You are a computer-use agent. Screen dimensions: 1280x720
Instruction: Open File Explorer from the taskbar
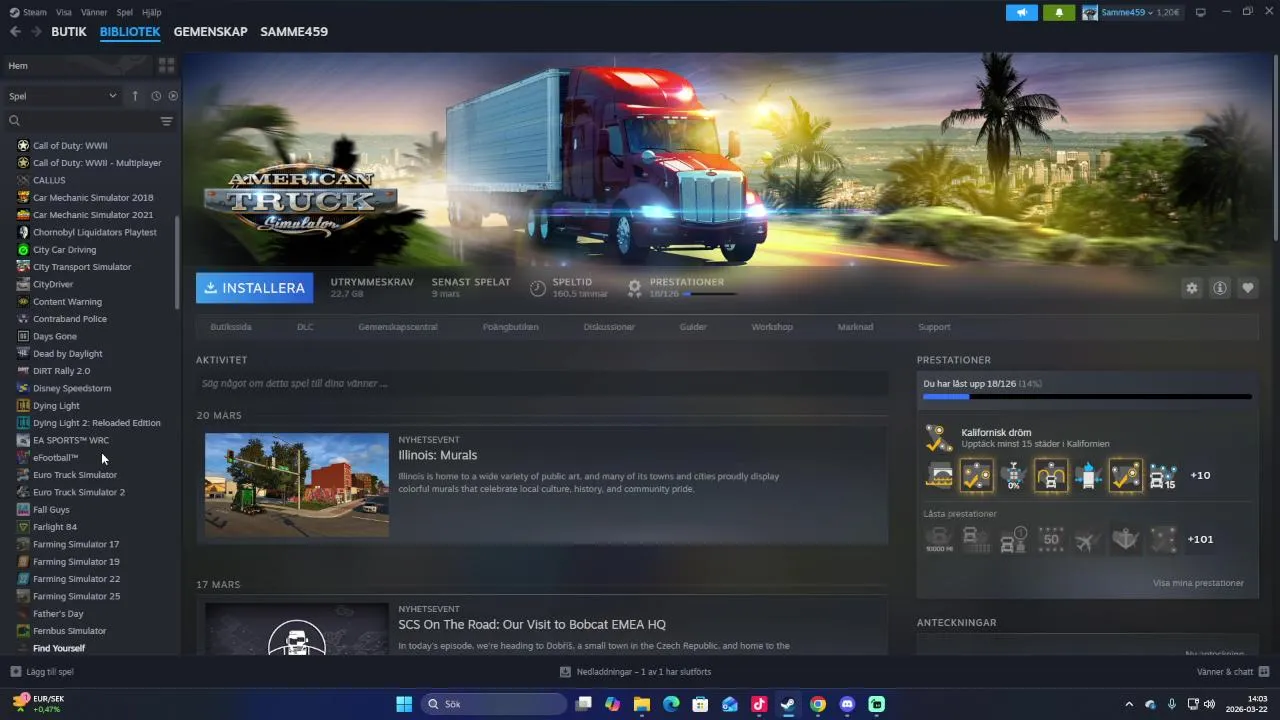click(641, 704)
